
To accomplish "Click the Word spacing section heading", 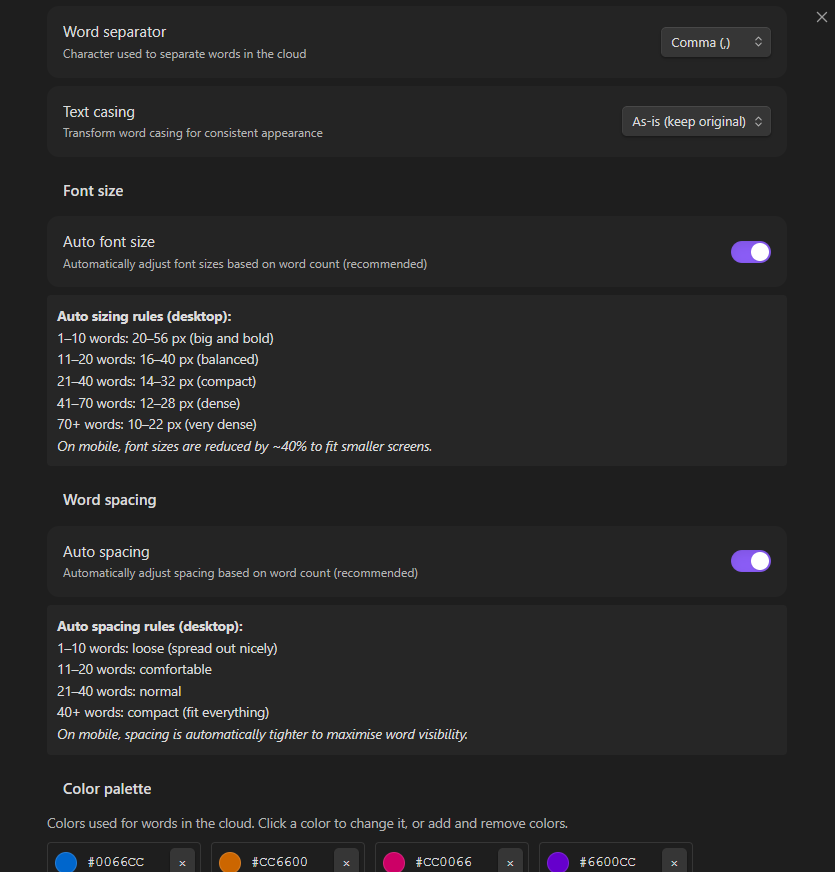I will 110,499.
